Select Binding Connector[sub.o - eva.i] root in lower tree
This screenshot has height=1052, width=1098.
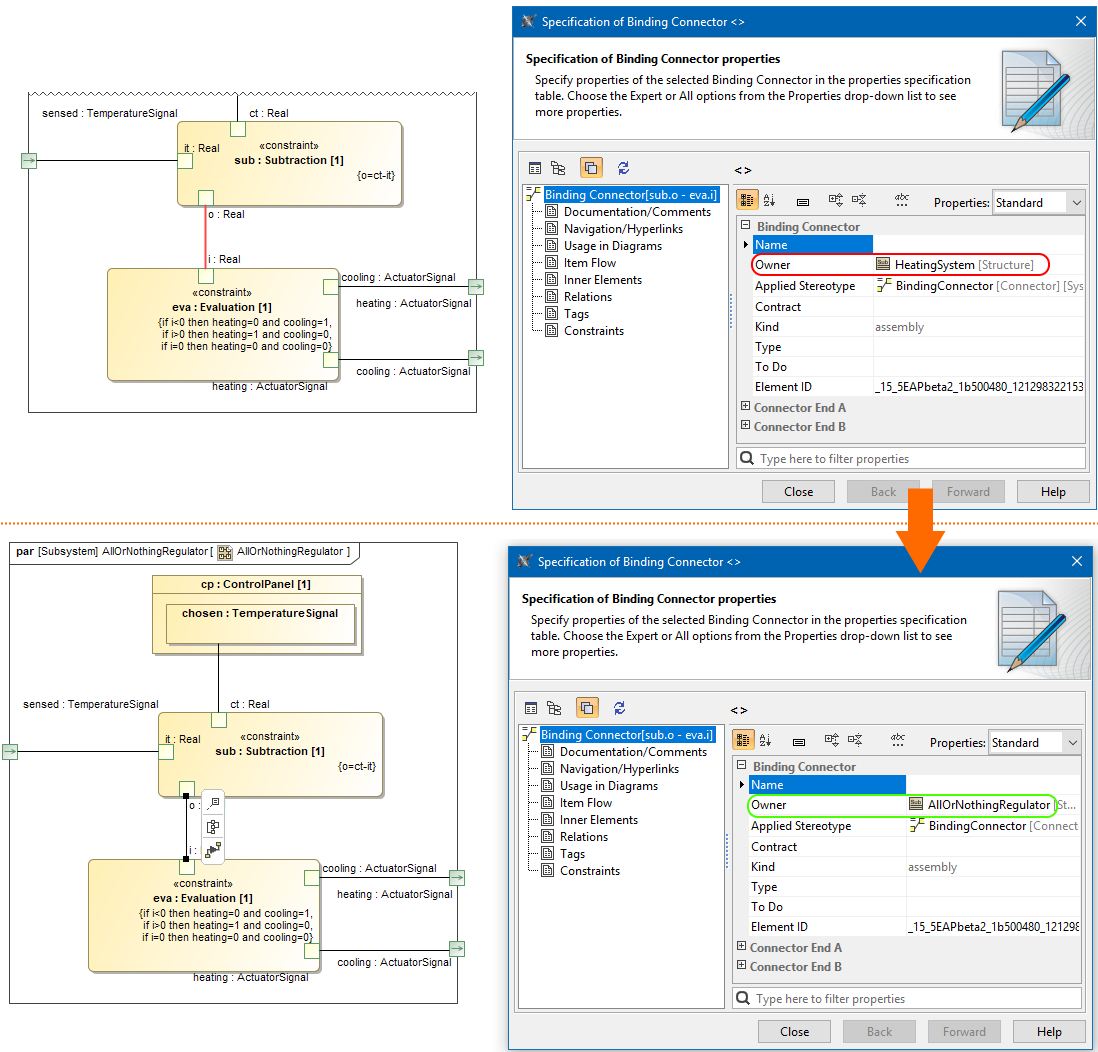coord(627,735)
